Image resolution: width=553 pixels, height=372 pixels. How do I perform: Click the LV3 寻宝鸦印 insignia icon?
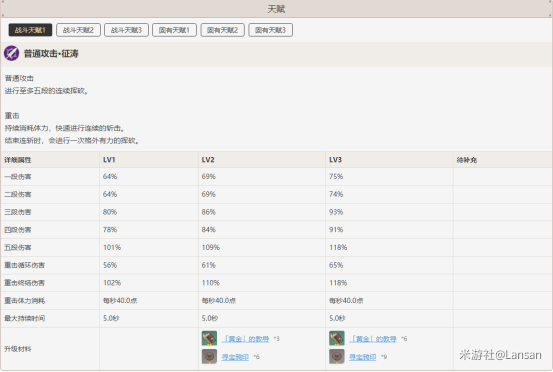pos(337,356)
